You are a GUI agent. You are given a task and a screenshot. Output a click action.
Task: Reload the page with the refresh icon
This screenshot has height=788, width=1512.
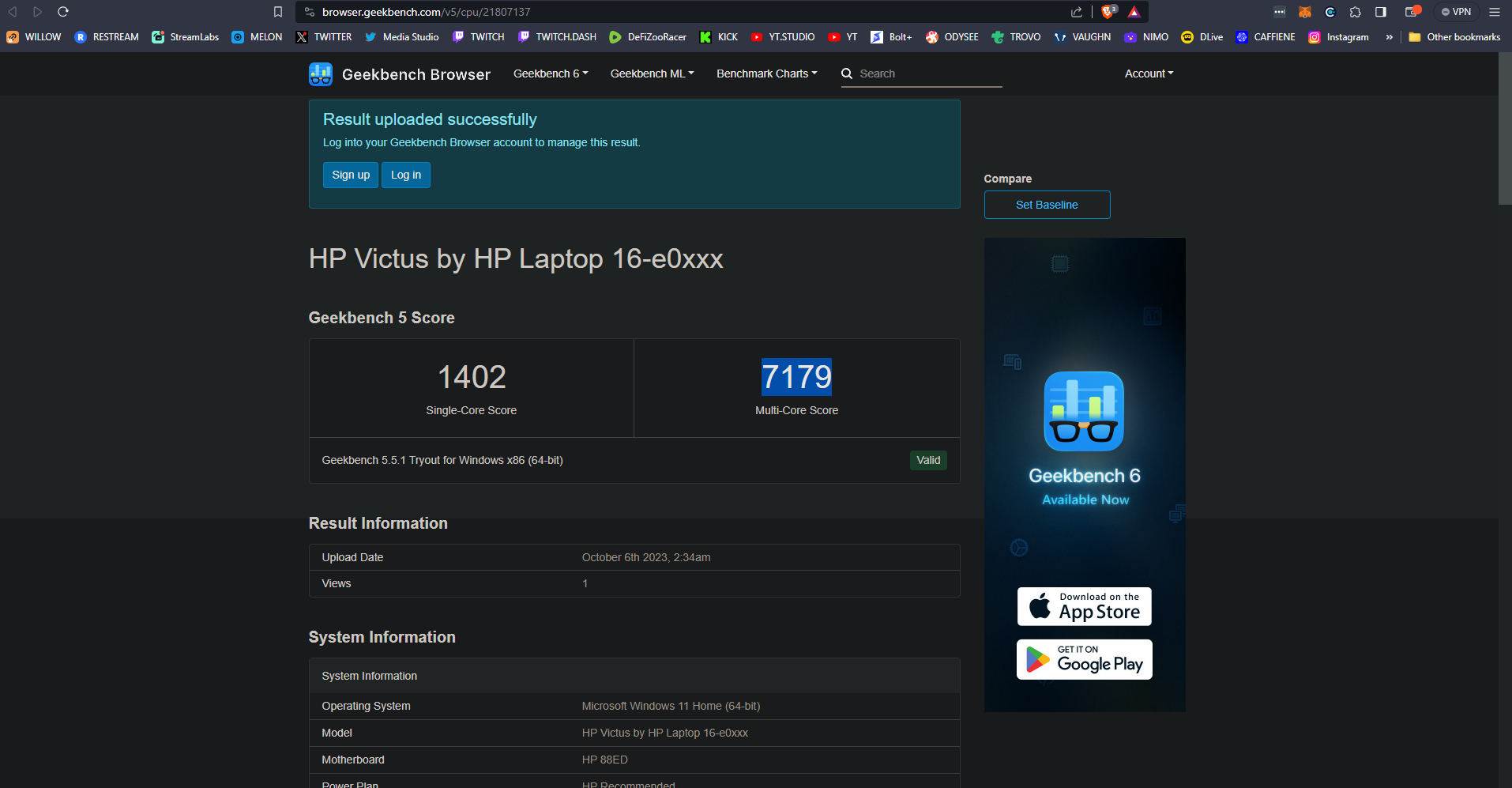63,12
